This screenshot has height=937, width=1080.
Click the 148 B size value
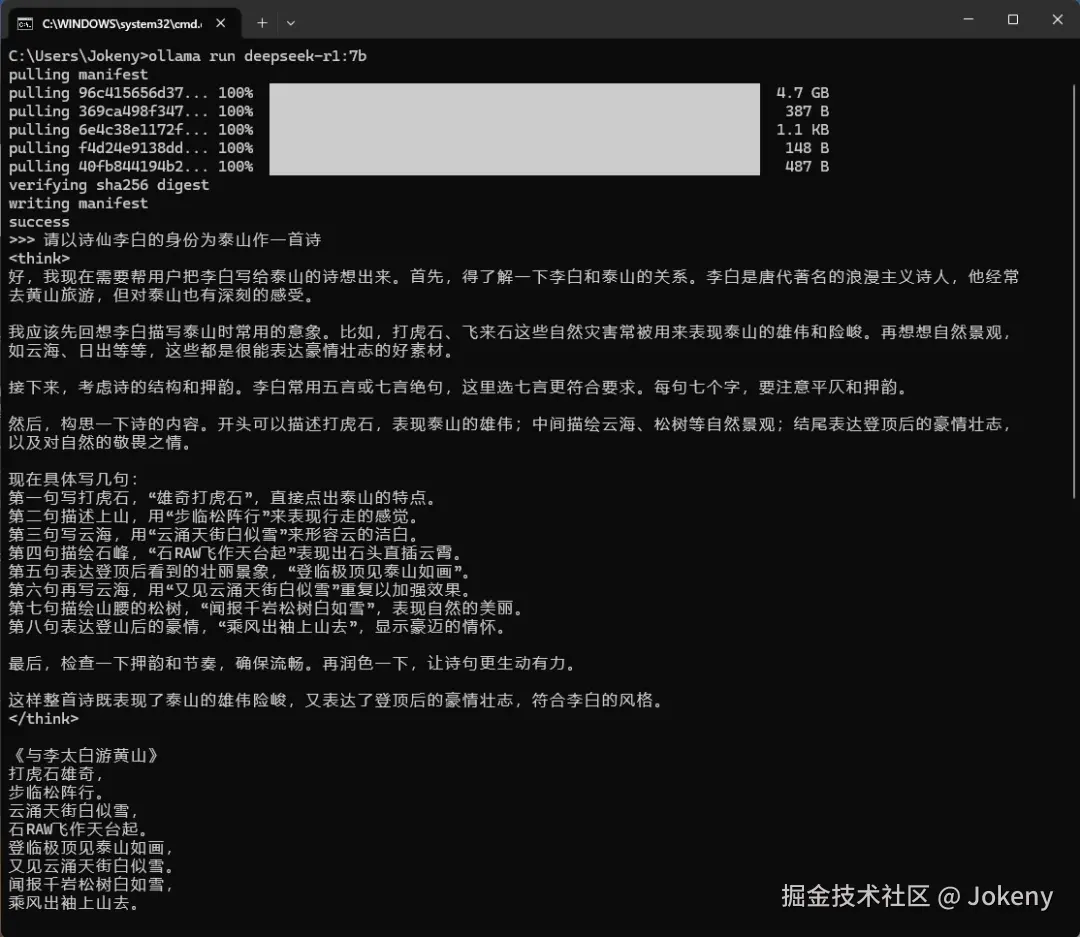coord(807,148)
